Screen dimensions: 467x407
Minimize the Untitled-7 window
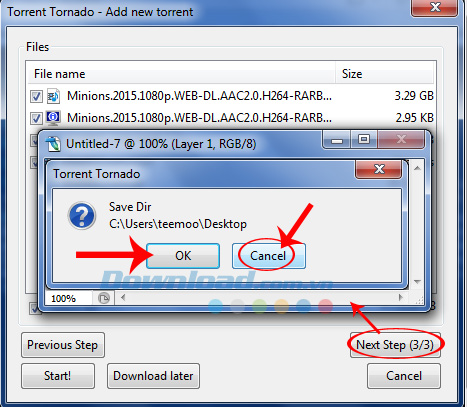(337, 140)
